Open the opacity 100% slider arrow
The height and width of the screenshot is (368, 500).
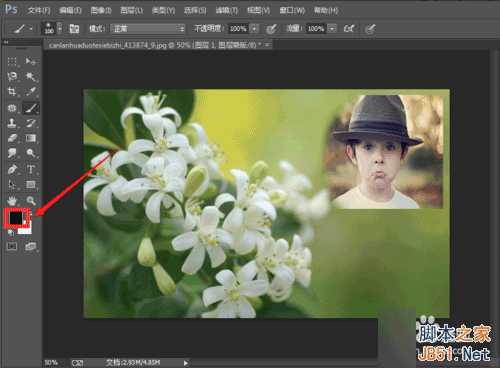coord(254,29)
